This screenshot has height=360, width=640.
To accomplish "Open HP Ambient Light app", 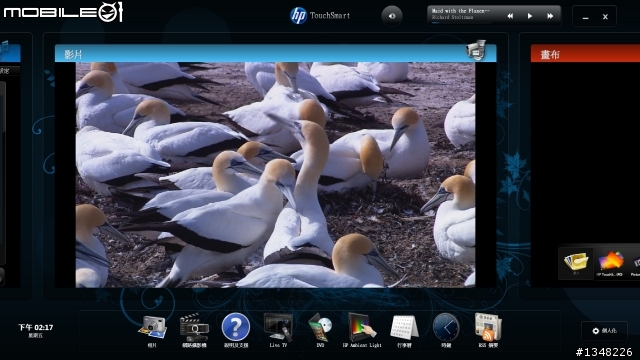I will click(362, 327).
